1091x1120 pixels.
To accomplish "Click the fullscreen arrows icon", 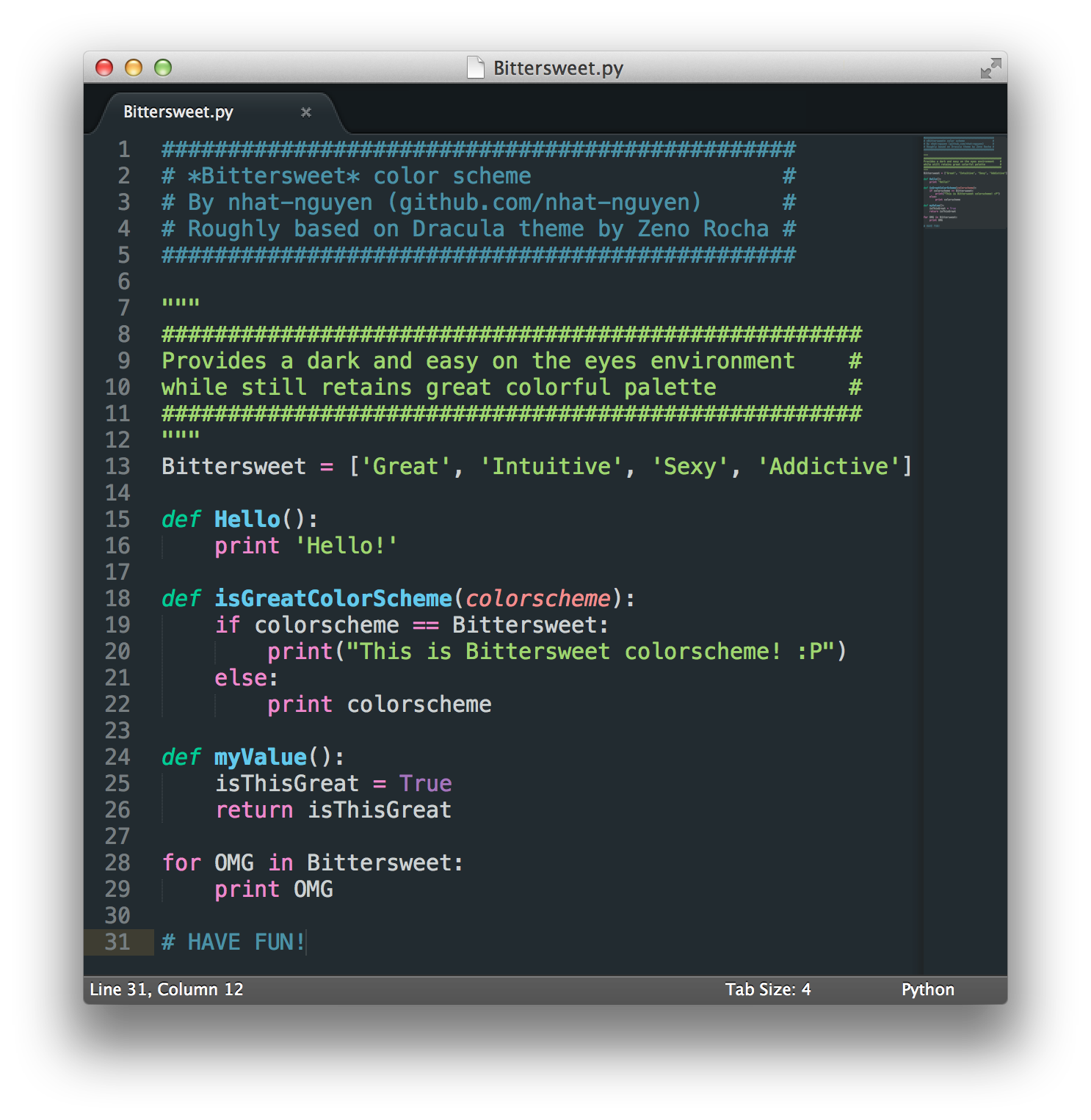I will 990,68.
